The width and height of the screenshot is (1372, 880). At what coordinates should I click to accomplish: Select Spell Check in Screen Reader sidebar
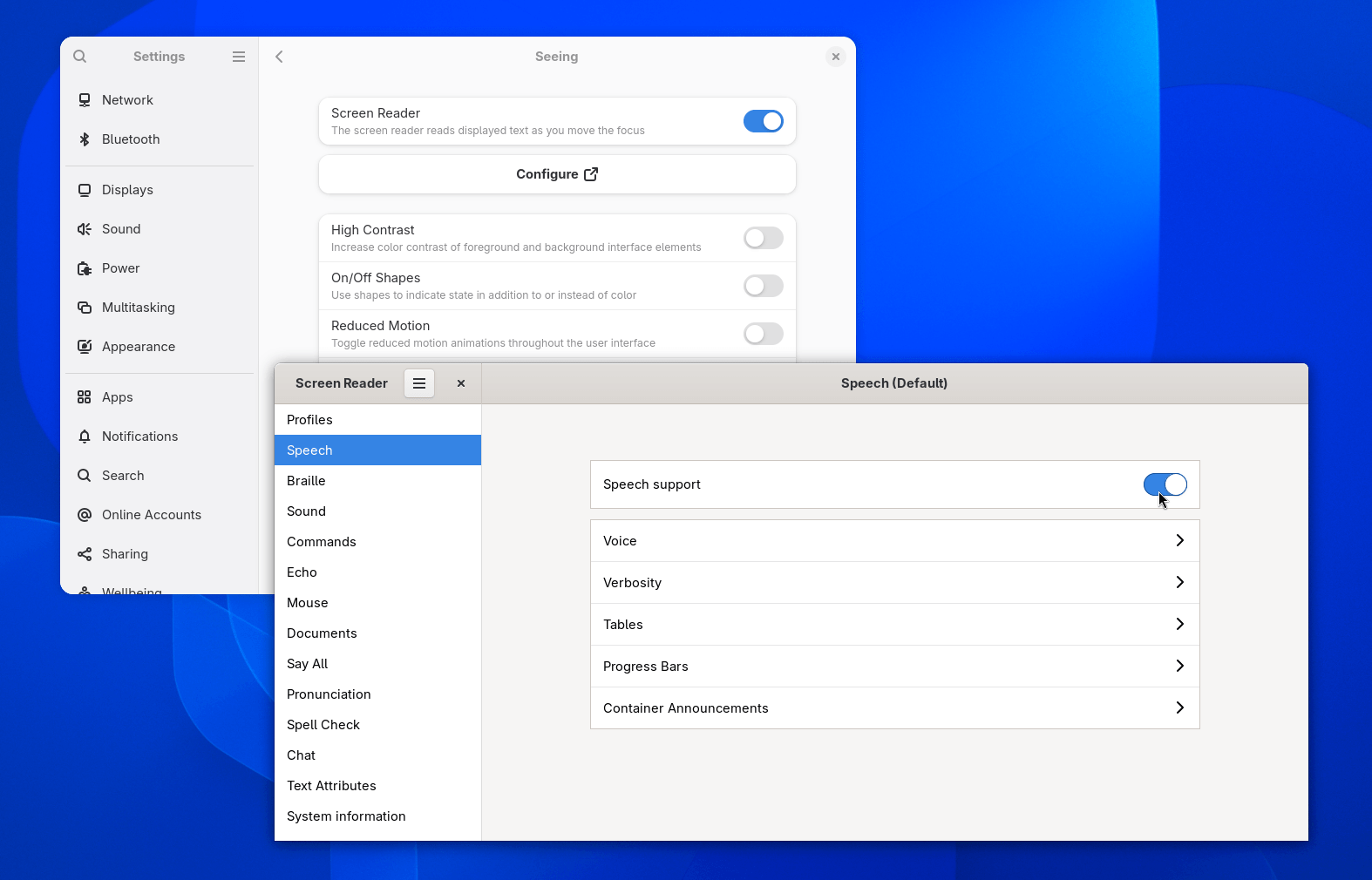pyautogui.click(x=377, y=725)
